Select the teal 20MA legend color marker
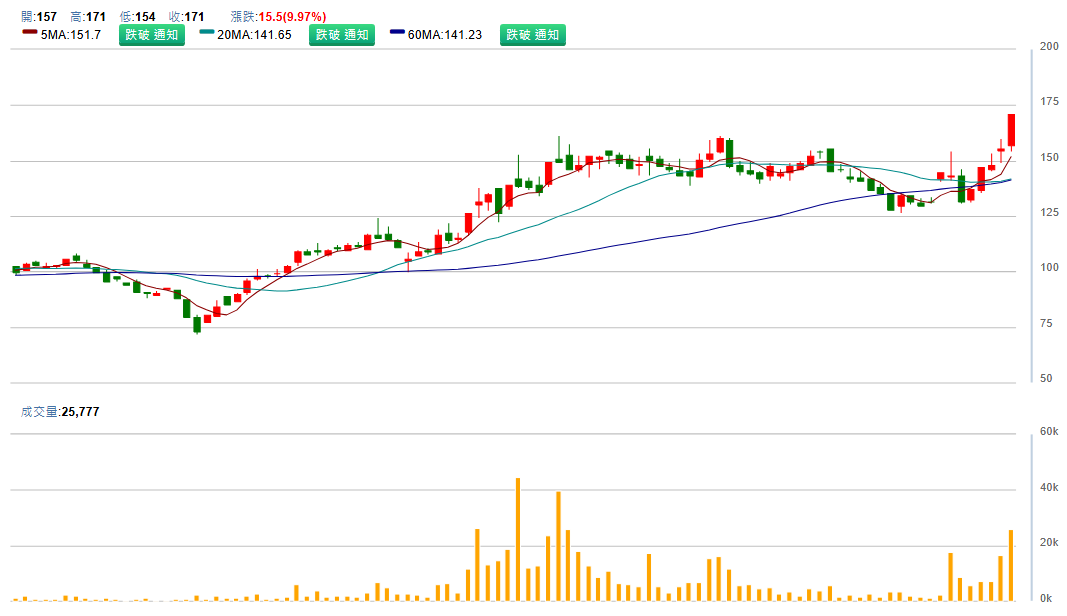 pos(207,33)
